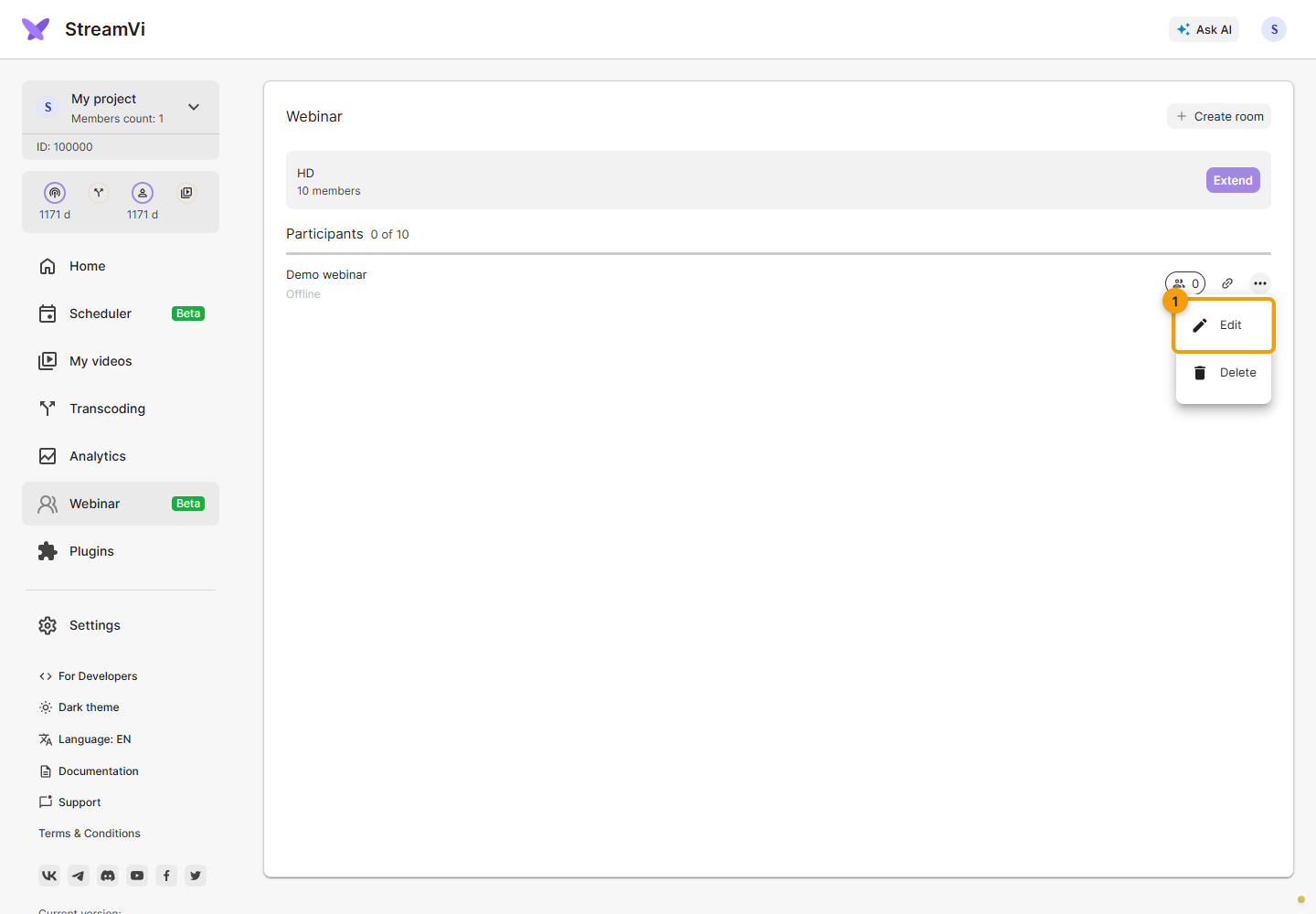Open the Transcoding section
Image resolution: width=1316 pixels, height=914 pixels.
[x=121, y=409]
